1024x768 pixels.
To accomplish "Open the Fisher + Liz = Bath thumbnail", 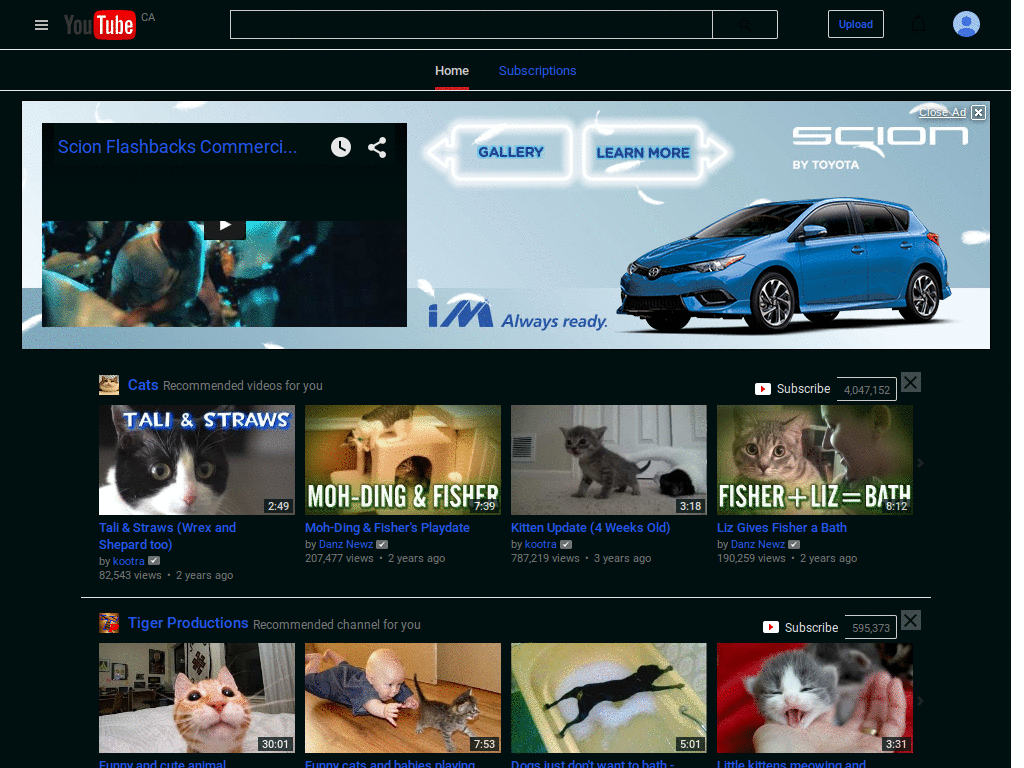I will [x=815, y=460].
